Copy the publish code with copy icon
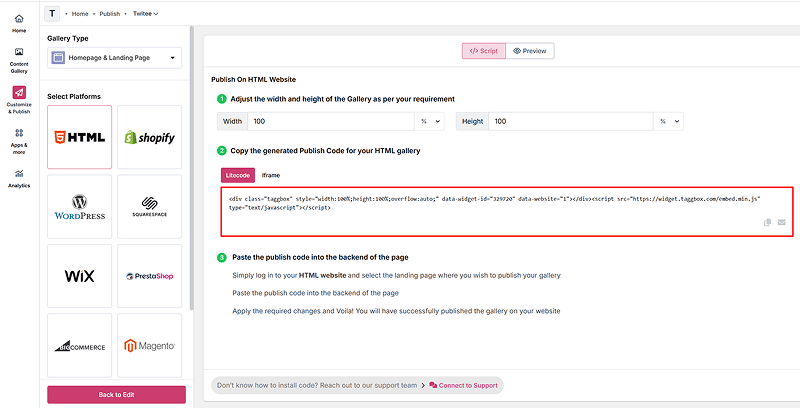 [767, 222]
